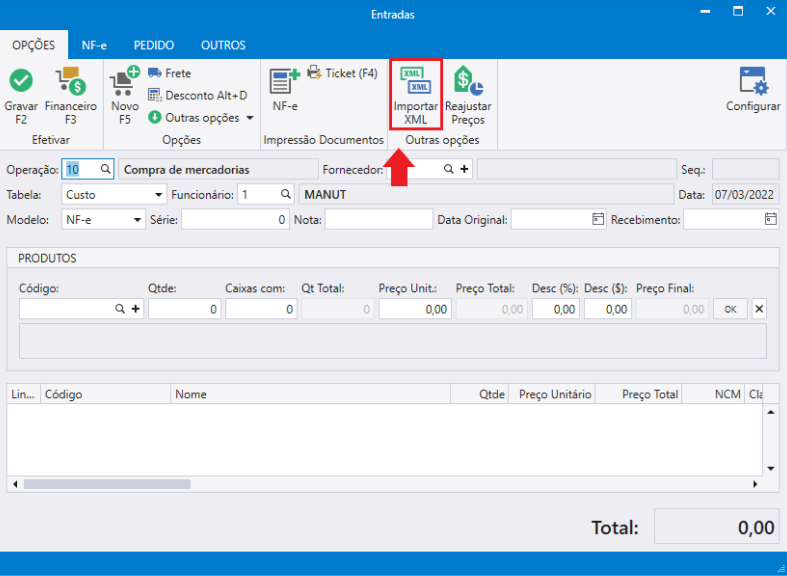Click the horizontal scrollbar right arrow

(755, 484)
